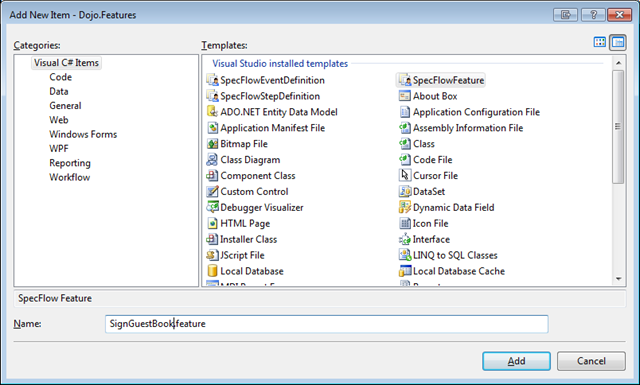Image resolution: width=640 pixels, height=385 pixels.
Task: Select the Web category
Action: click(x=59, y=120)
